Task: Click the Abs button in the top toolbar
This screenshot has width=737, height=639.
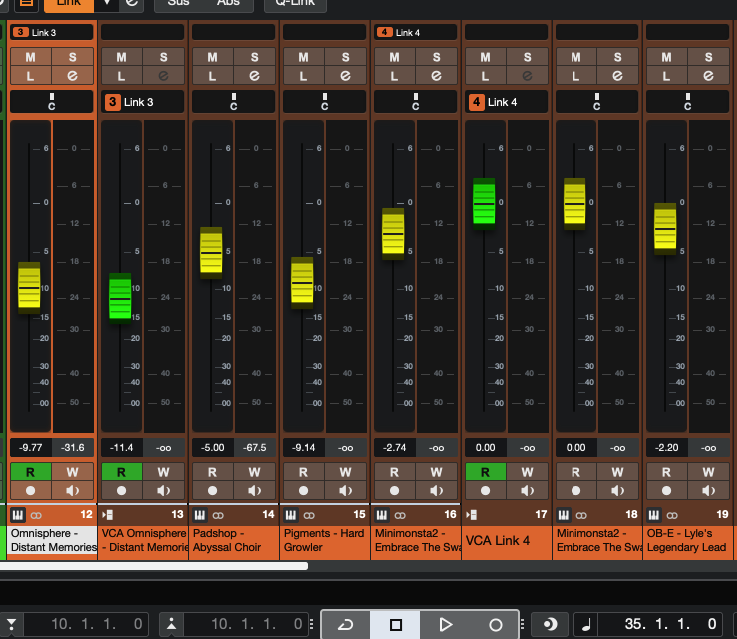Action: [x=228, y=4]
